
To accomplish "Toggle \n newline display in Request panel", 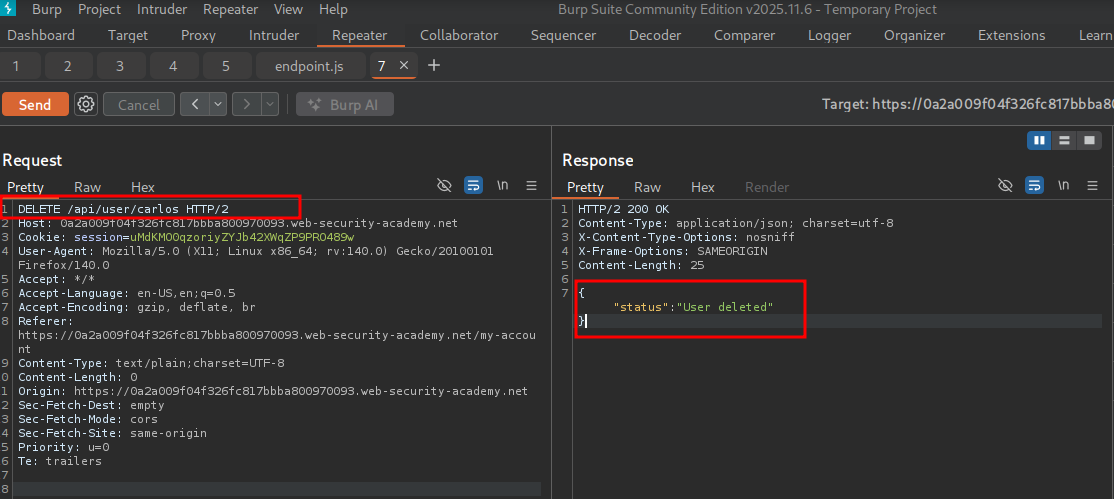I will (x=502, y=186).
